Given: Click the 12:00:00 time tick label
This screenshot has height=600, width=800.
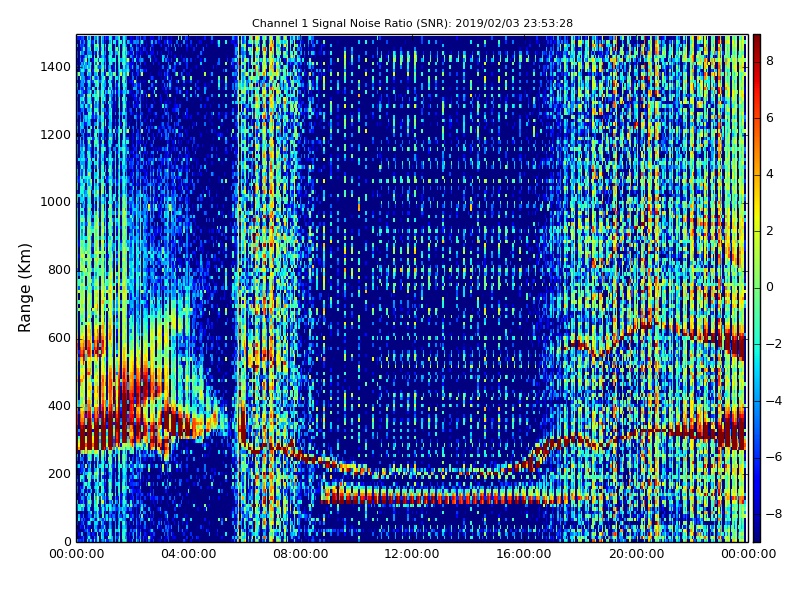Looking at the screenshot, I should pos(412,554).
